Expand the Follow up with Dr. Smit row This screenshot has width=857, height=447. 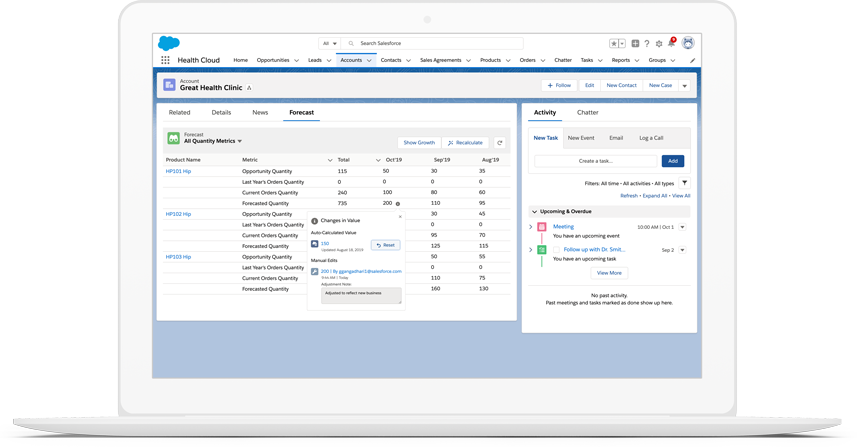[531, 250]
